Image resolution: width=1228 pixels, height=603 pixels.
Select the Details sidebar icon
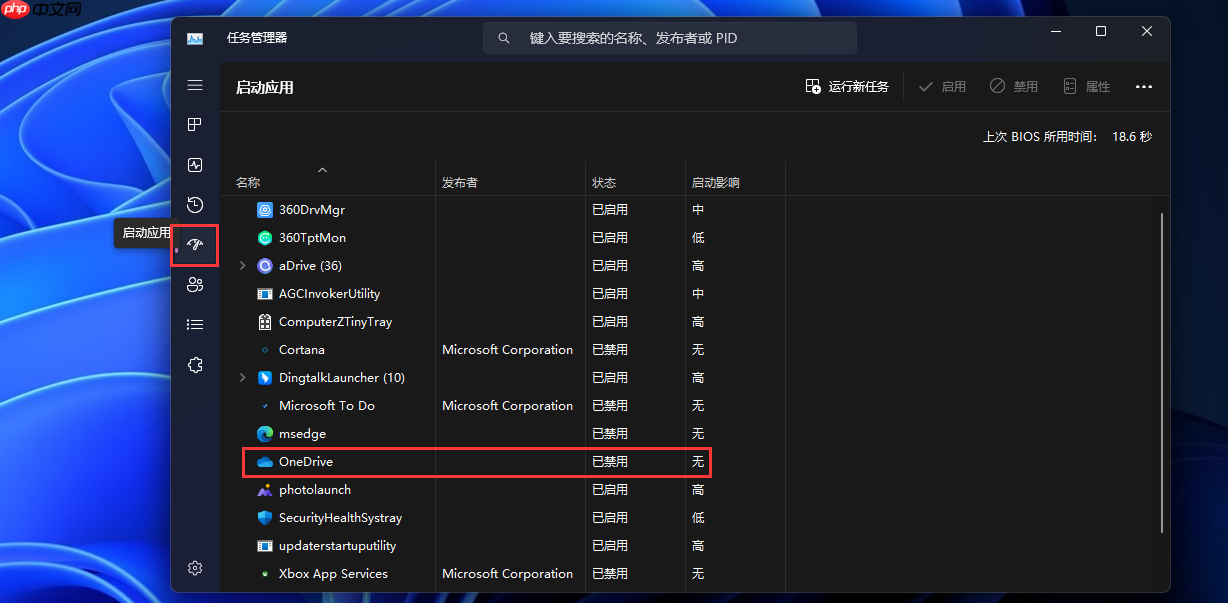point(195,324)
